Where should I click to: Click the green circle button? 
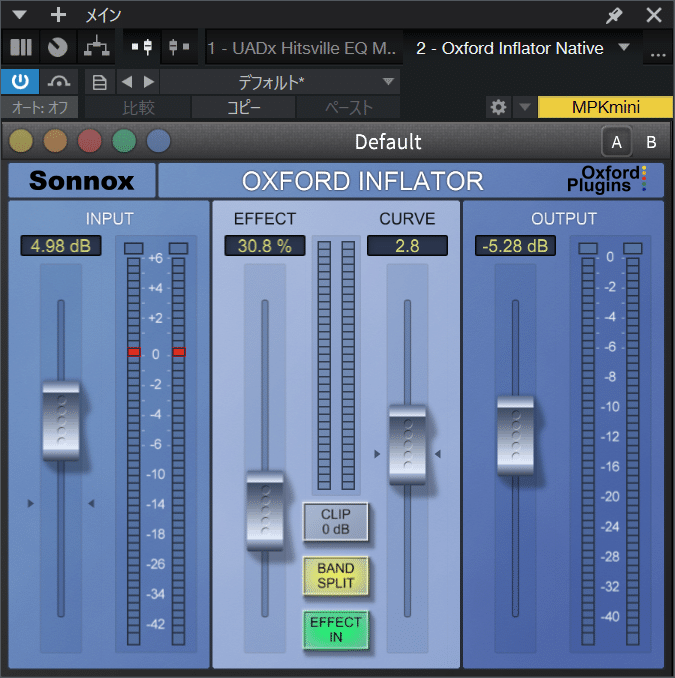tap(124, 141)
